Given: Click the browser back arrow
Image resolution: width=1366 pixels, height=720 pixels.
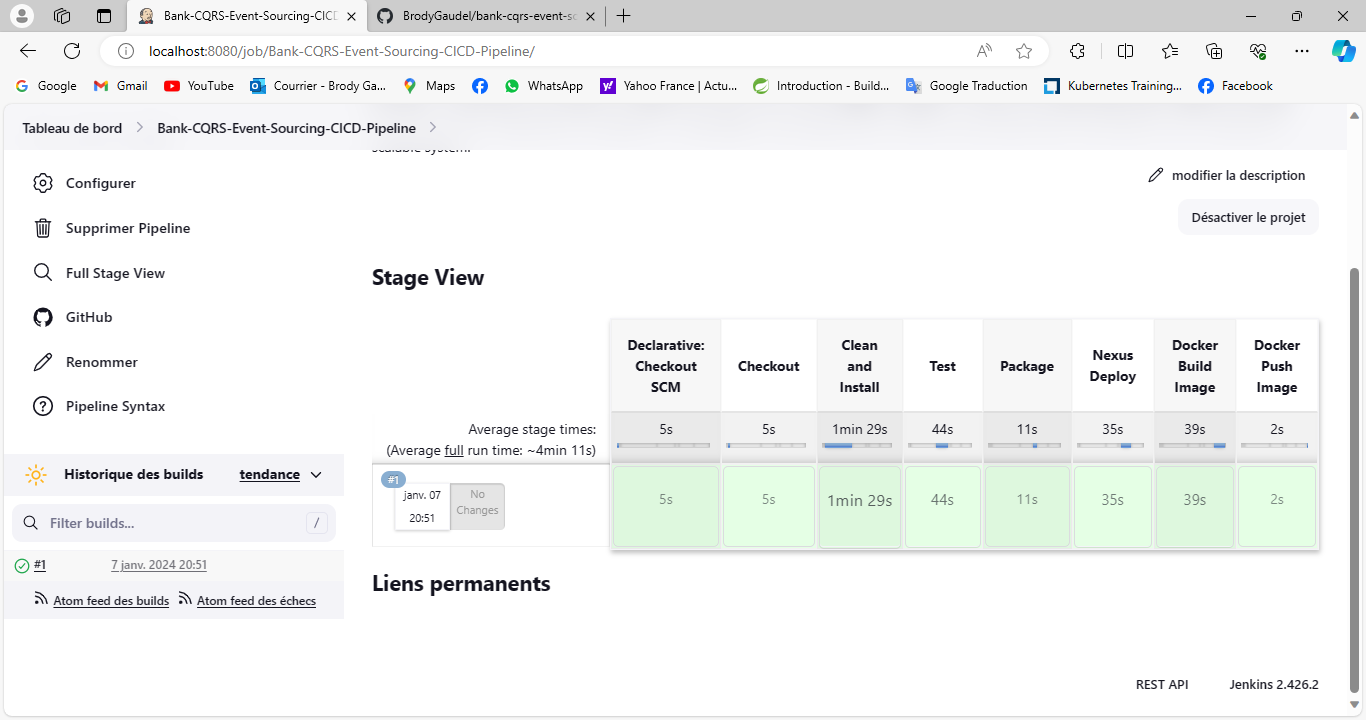Looking at the screenshot, I should coord(28,51).
